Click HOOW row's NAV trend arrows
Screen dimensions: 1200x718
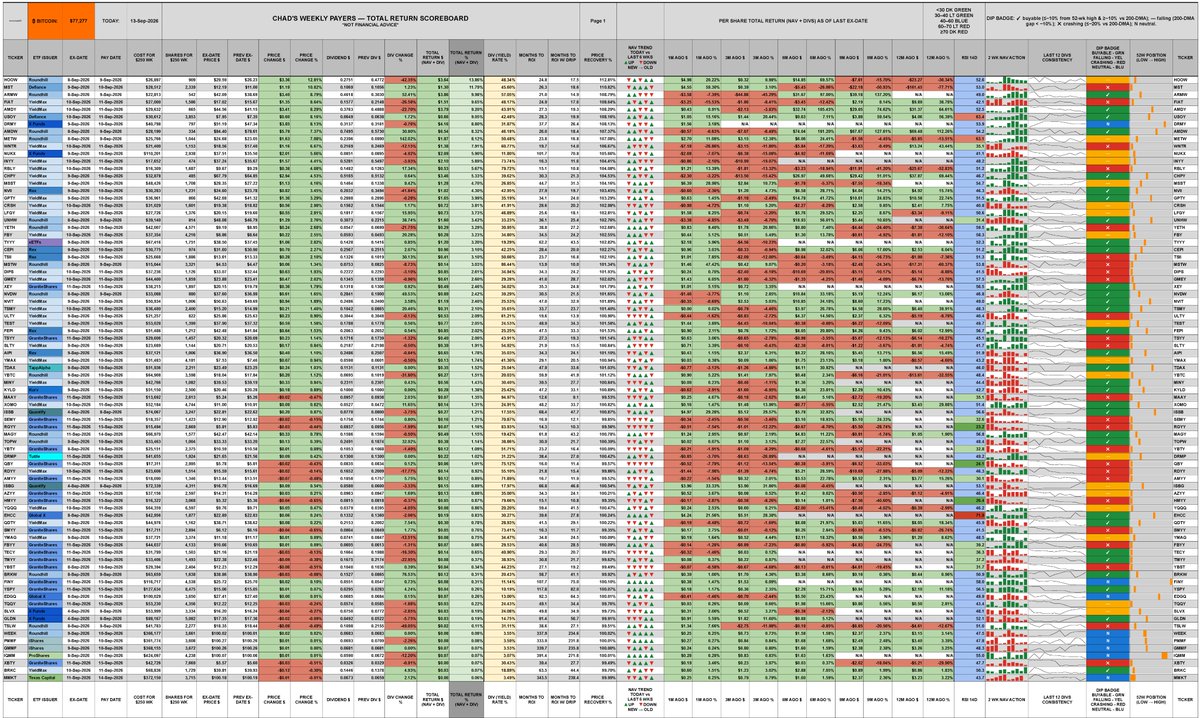tap(640, 79)
